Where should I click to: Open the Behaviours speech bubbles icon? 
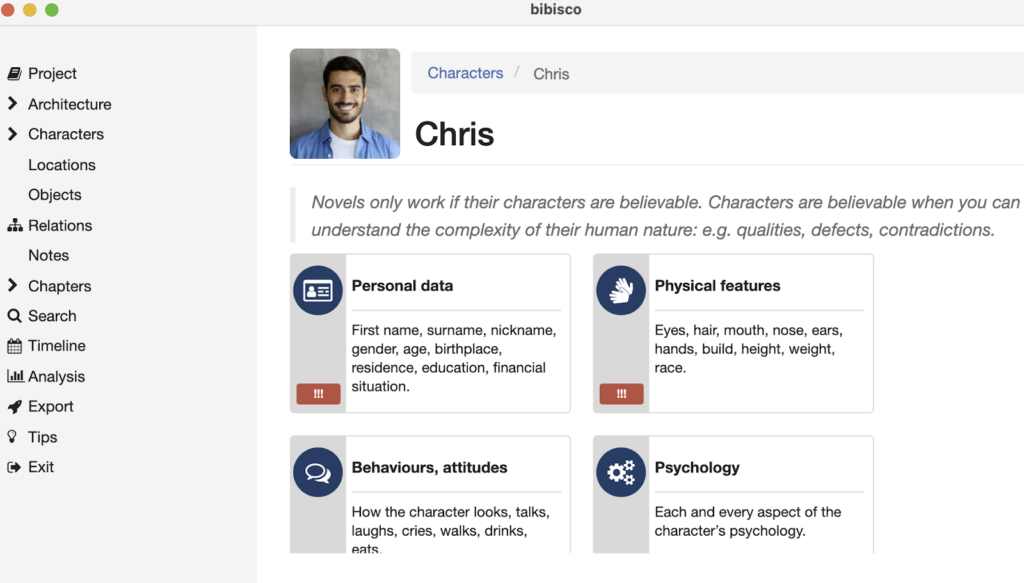pos(318,473)
